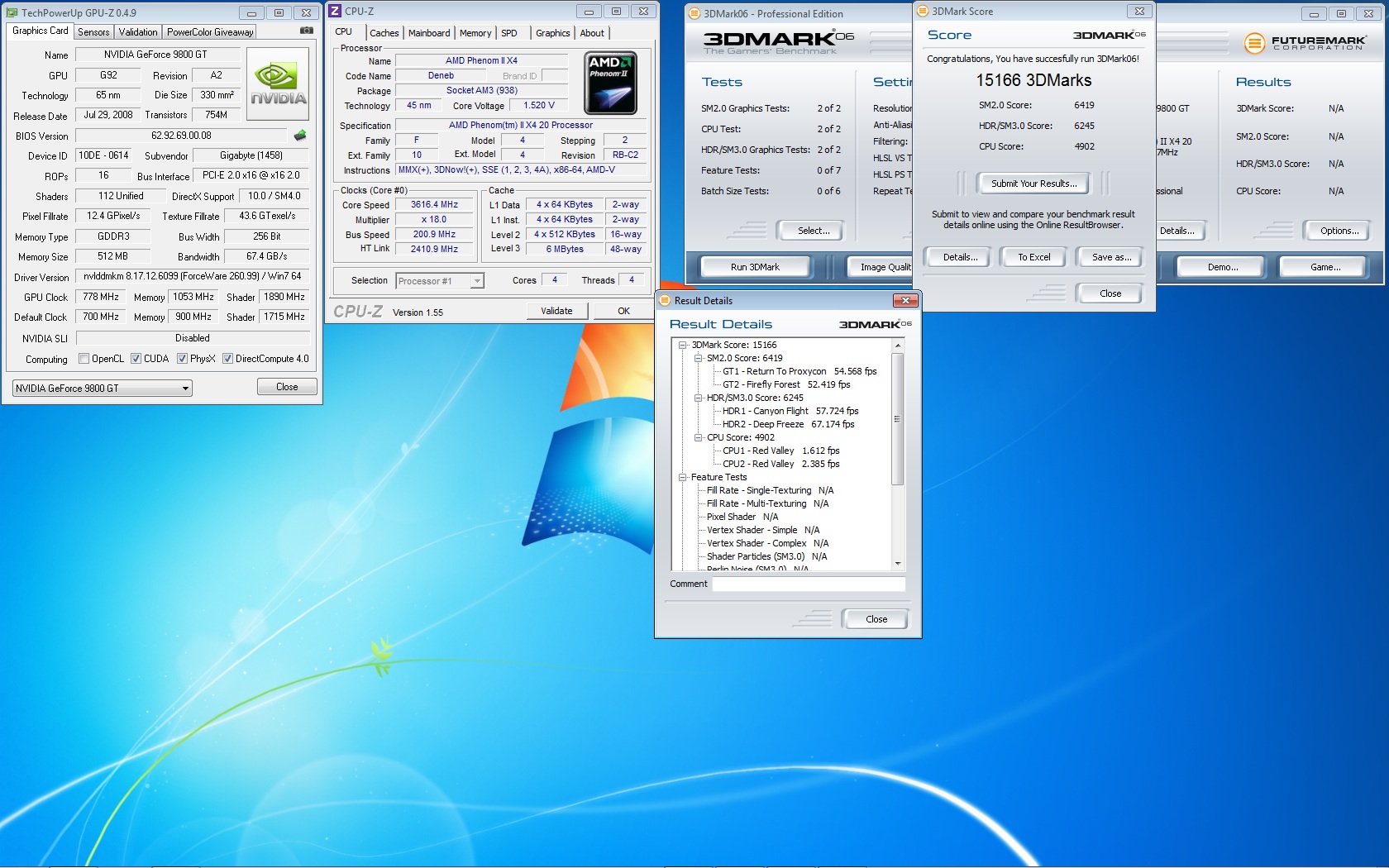The width and height of the screenshot is (1389, 868).
Task: Click the CPU-Z title bar icon
Action: 335,12
